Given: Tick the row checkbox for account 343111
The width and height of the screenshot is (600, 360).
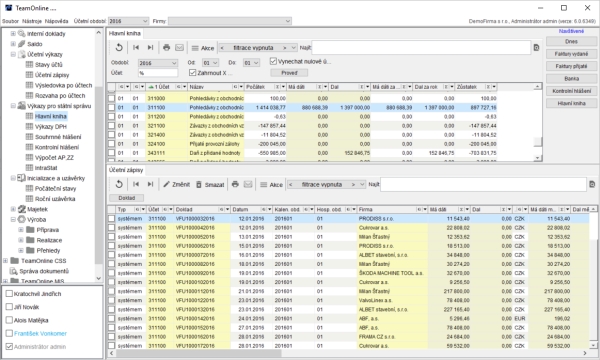Looking at the screenshot, I should 111,153.
